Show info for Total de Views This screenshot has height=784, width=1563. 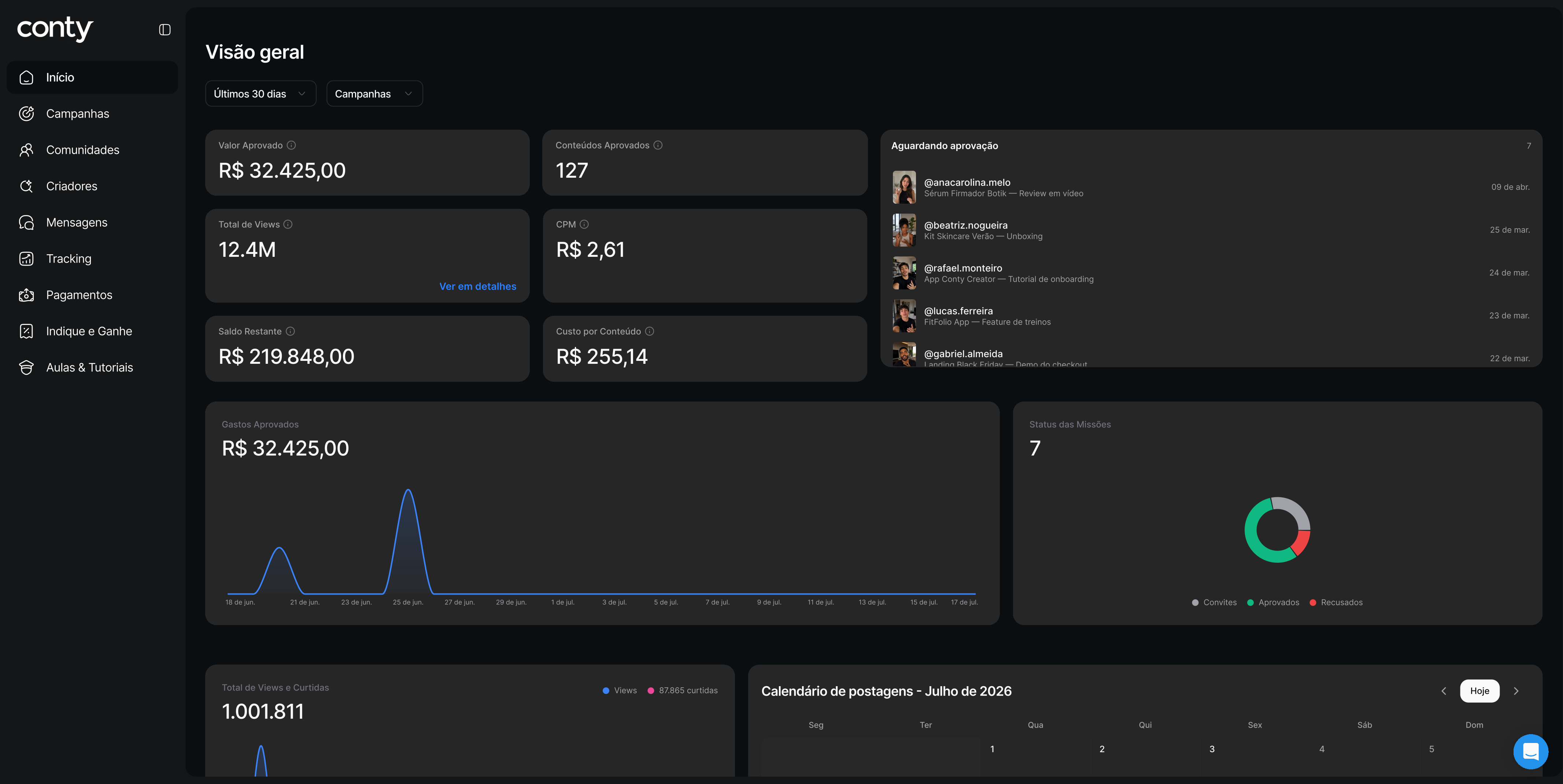click(x=288, y=224)
